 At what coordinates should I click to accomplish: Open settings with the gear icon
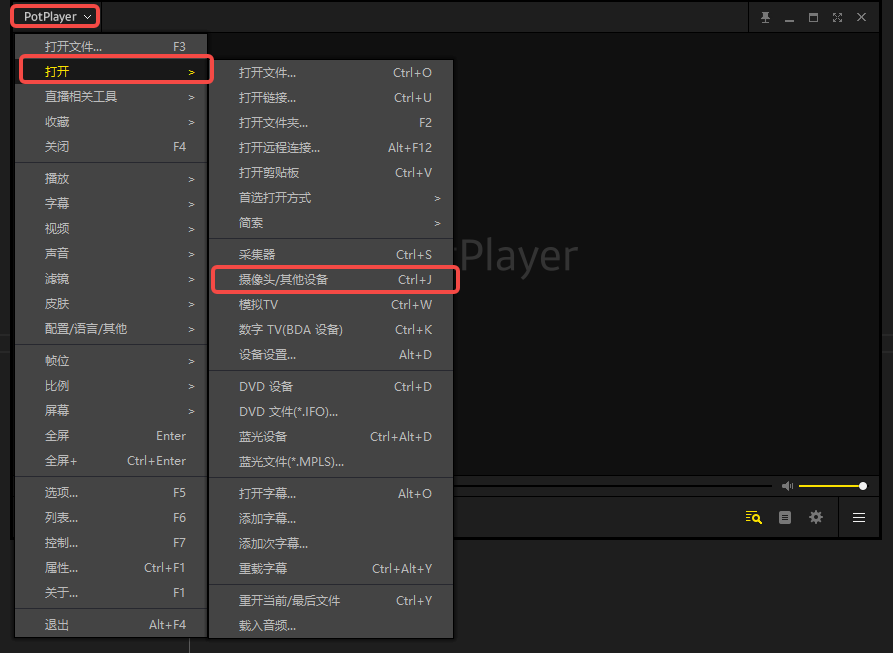[816, 517]
